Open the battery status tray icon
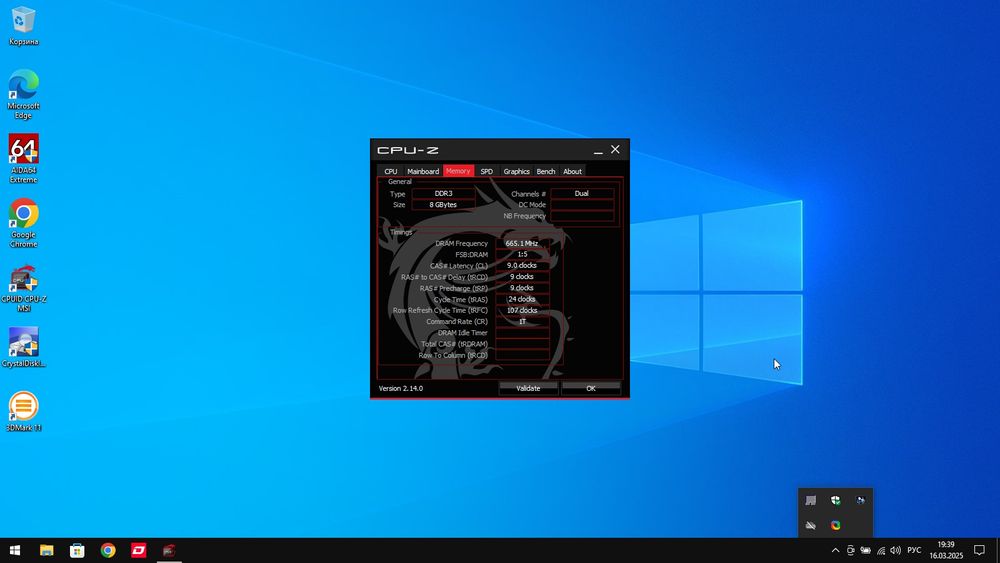 pyautogui.click(x=865, y=550)
